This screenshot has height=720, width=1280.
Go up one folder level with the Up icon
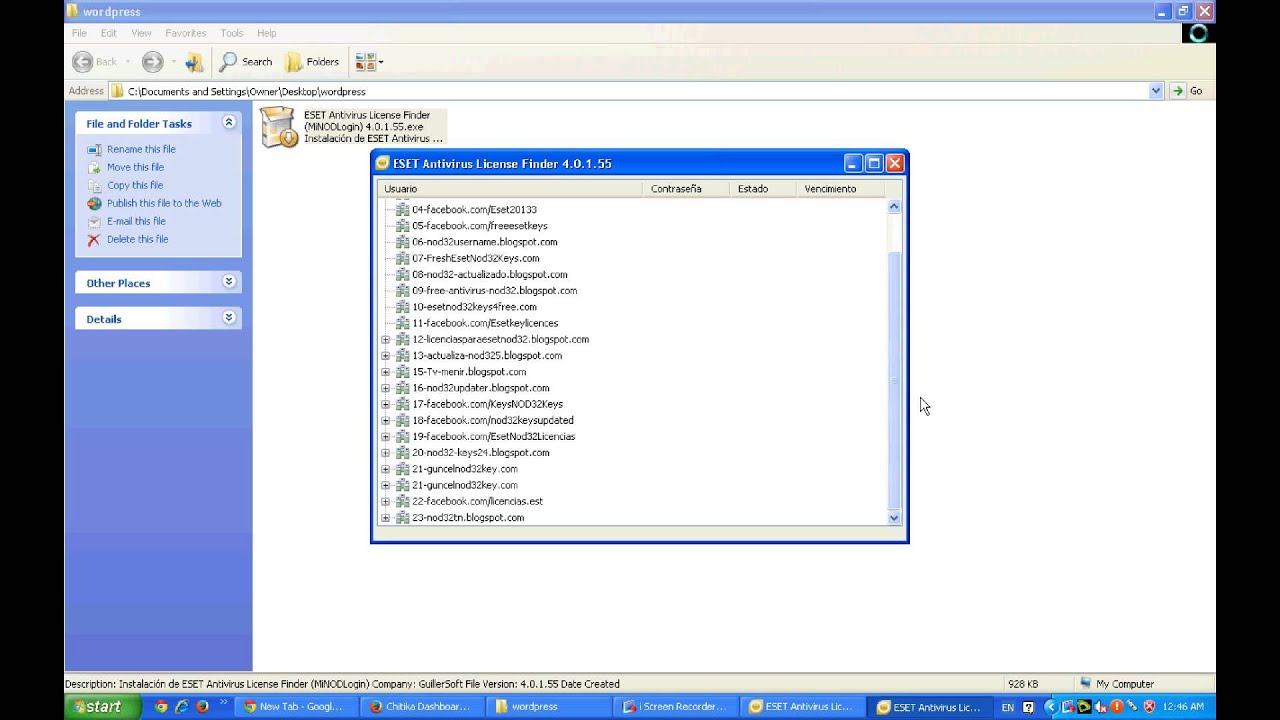click(194, 62)
